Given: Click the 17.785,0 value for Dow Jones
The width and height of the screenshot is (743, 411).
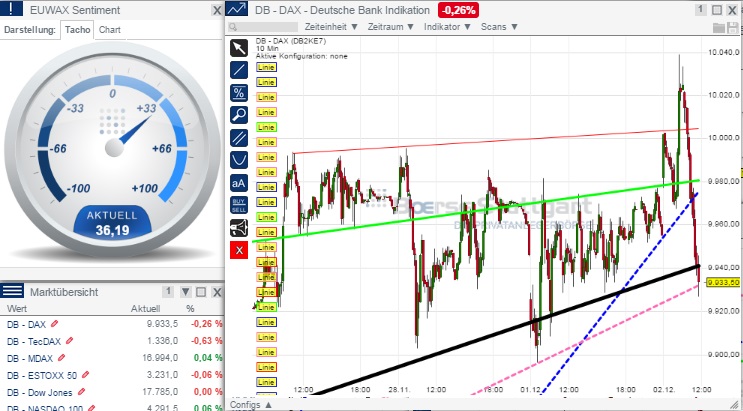Looking at the screenshot, I should click(160, 393).
